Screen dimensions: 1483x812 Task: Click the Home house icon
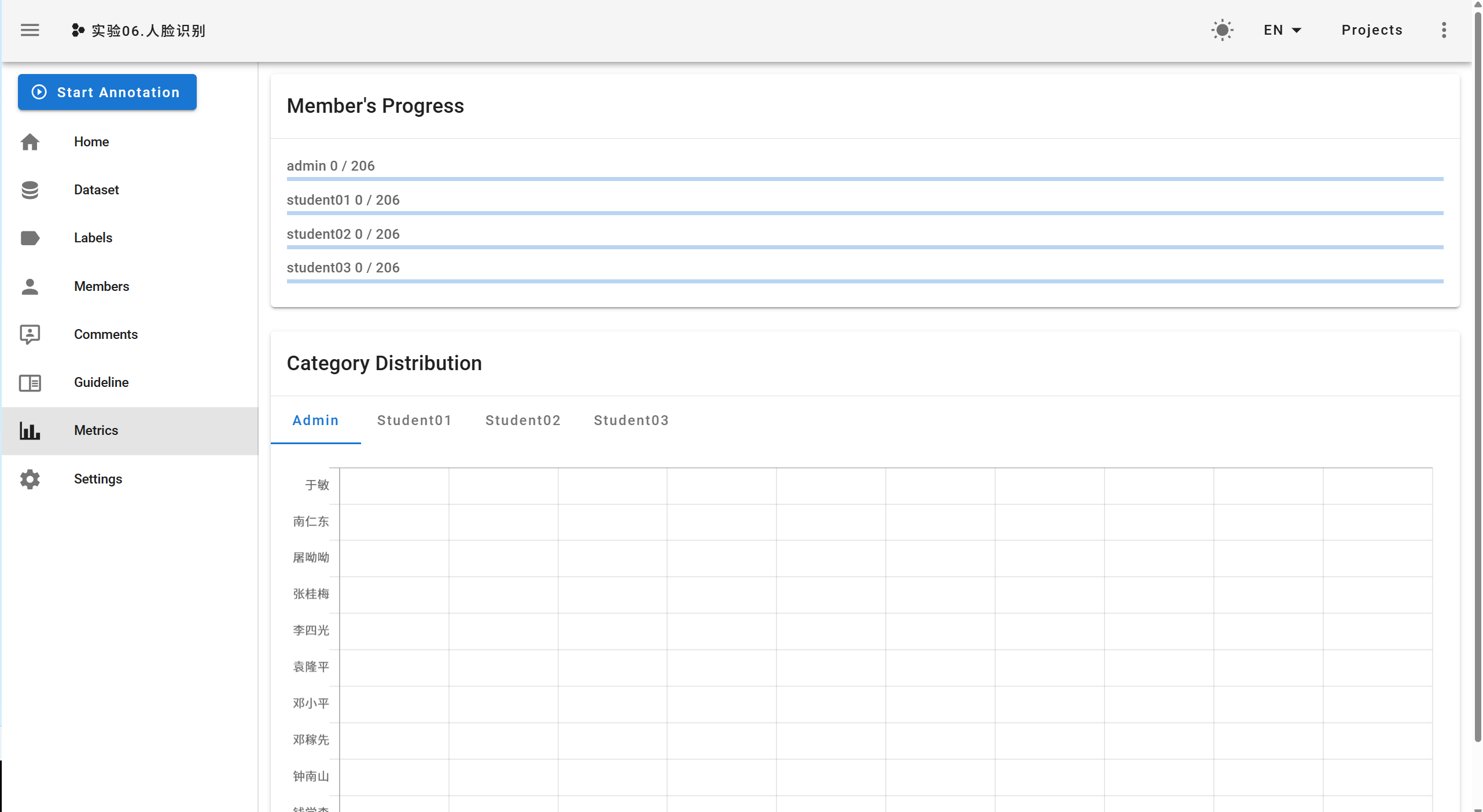(x=30, y=142)
